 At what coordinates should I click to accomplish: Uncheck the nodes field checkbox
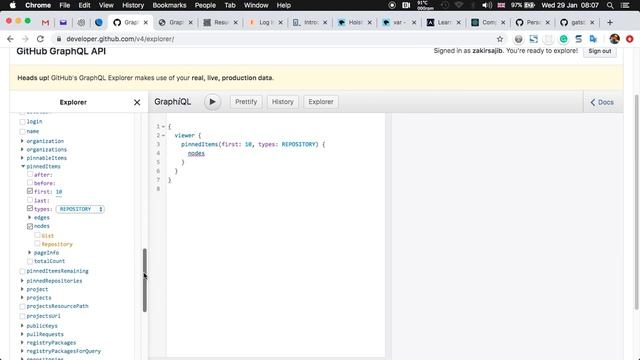30,226
